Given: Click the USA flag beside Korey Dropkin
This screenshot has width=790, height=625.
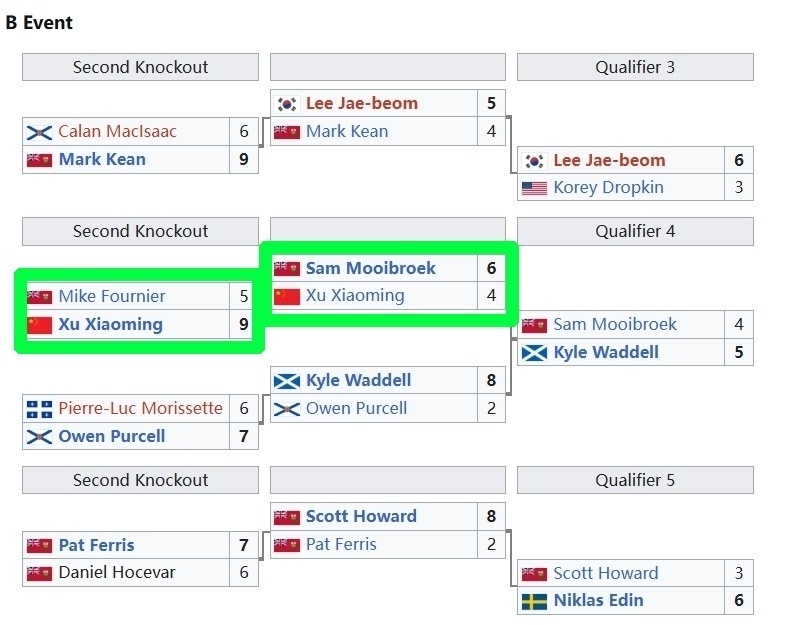Looking at the screenshot, I should point(534,188).
